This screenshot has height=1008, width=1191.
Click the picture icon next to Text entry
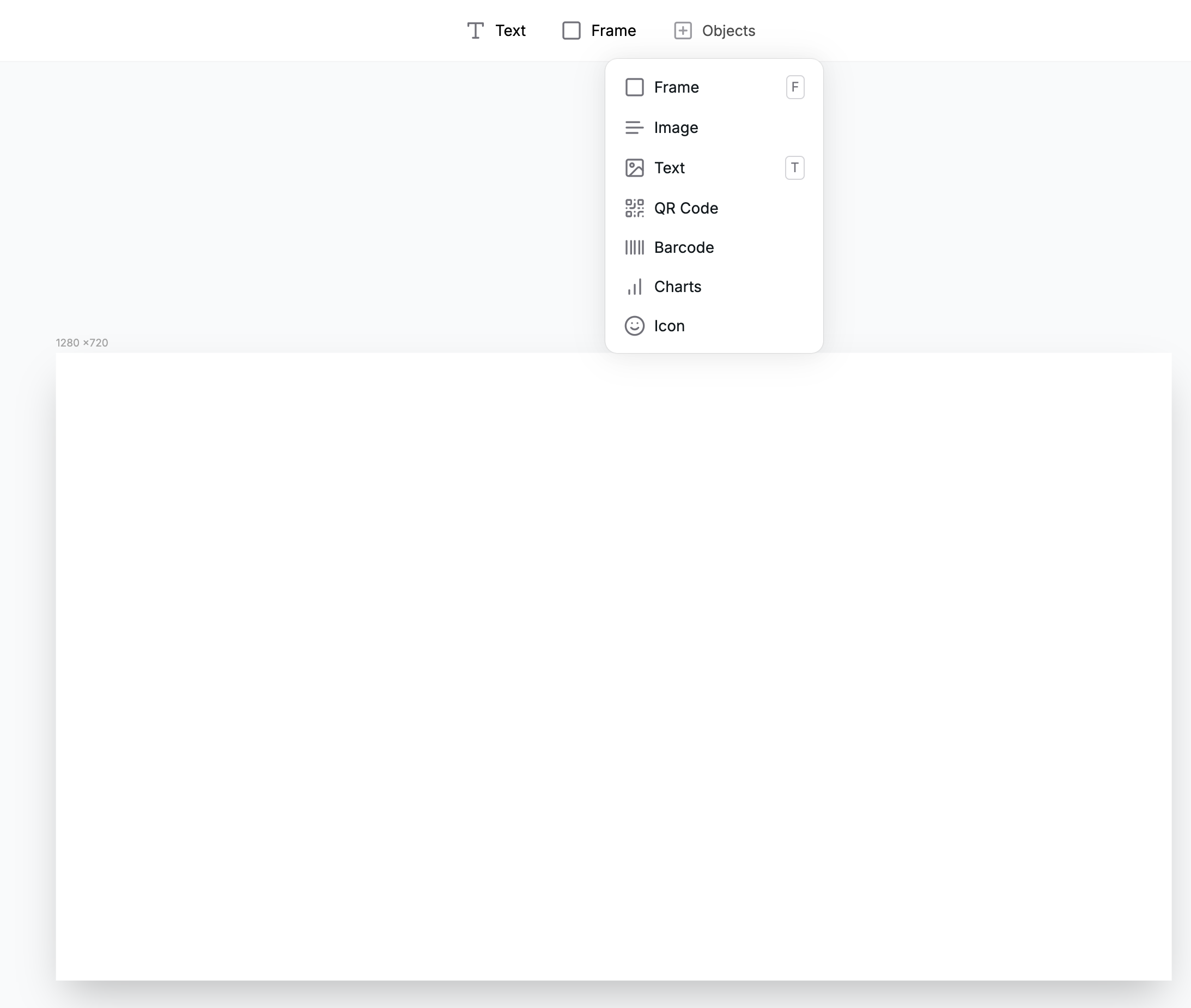click(x=634, y=167)
